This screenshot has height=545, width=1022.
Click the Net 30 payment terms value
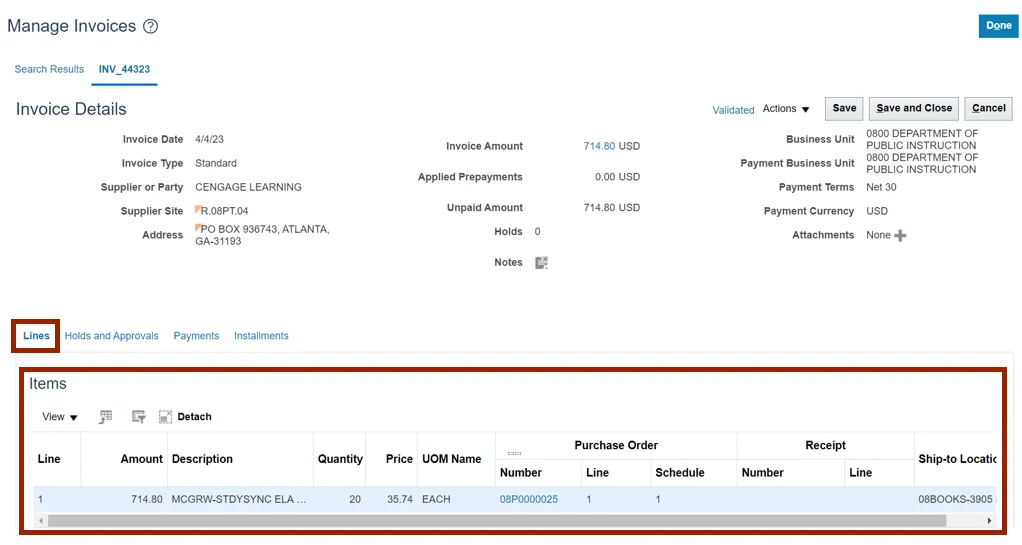click(x=881, y=187)
